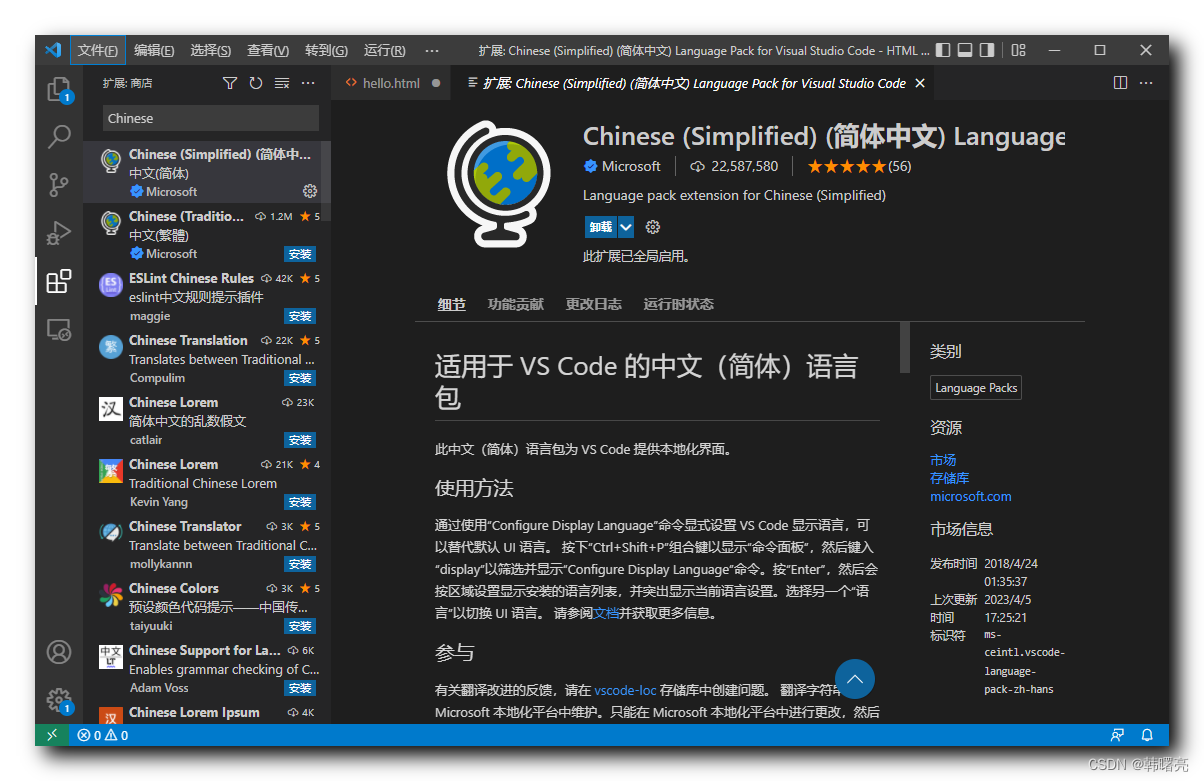Open feedback icon in status bar
The height and width of the screenshot is (781, 1204).
click(x=1117, y=735)
